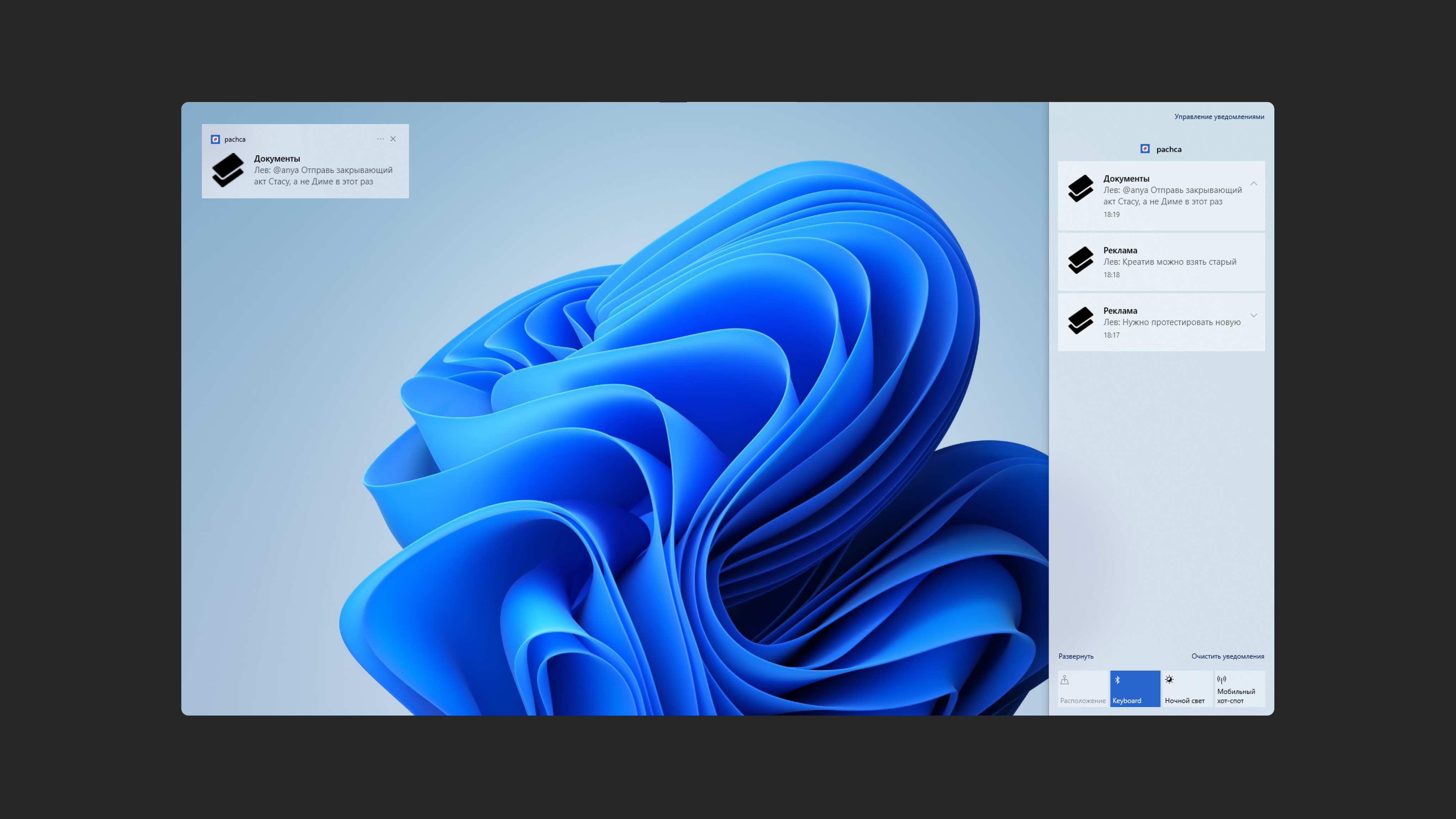Open Реклама message about Креатив
The width and height of the screenshot is (1456, 819).
[x=1169, y=262]
